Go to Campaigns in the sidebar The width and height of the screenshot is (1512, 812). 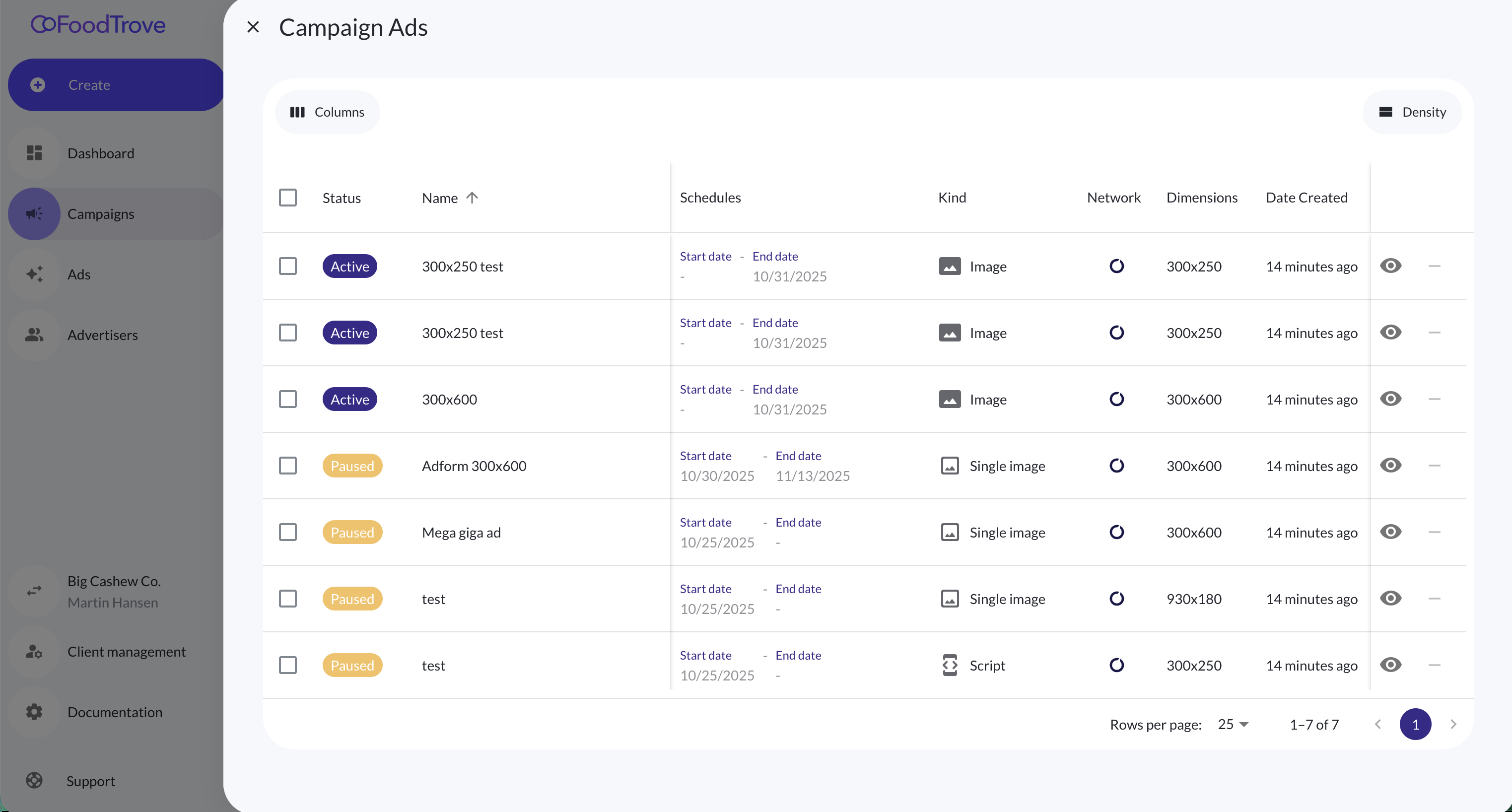pos(101,213)
